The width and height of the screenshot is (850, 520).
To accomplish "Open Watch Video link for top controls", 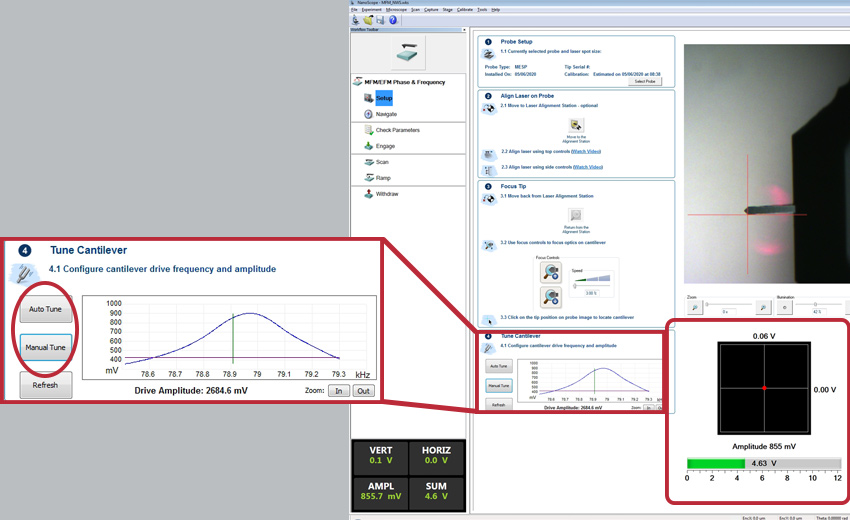I will tap(586, 151).
